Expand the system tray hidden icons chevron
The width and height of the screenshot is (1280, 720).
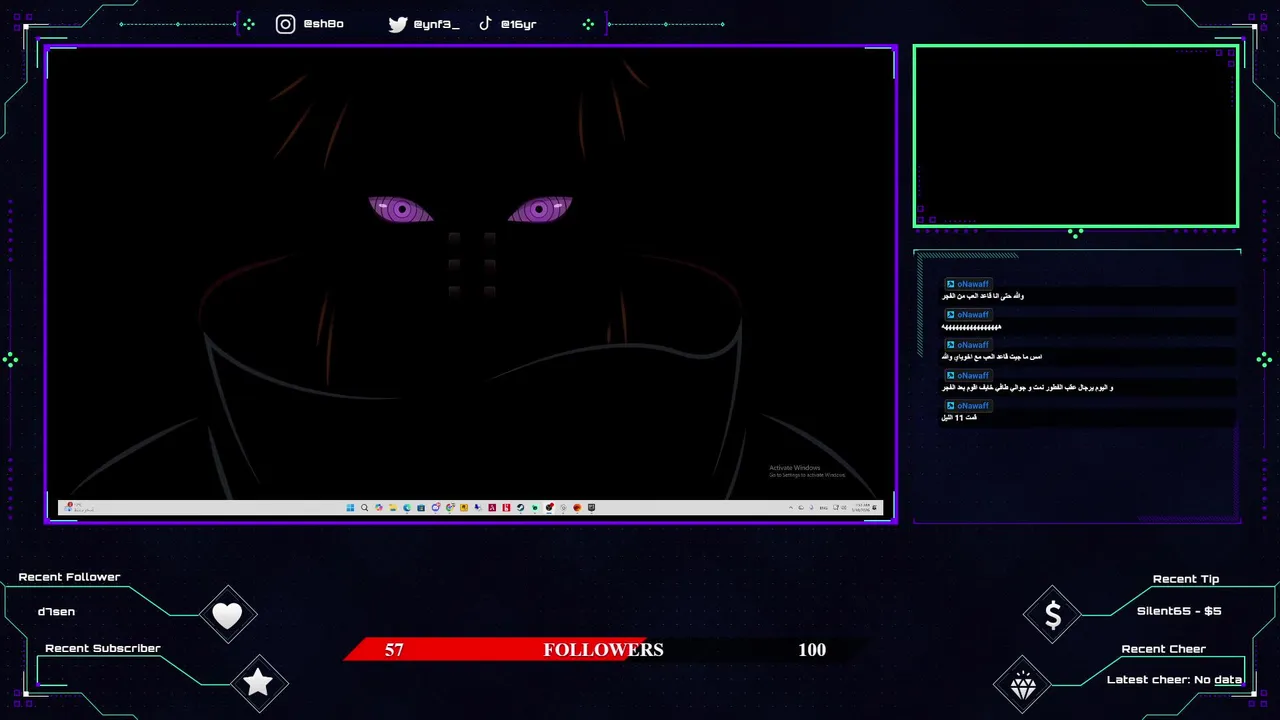(791, 508)
